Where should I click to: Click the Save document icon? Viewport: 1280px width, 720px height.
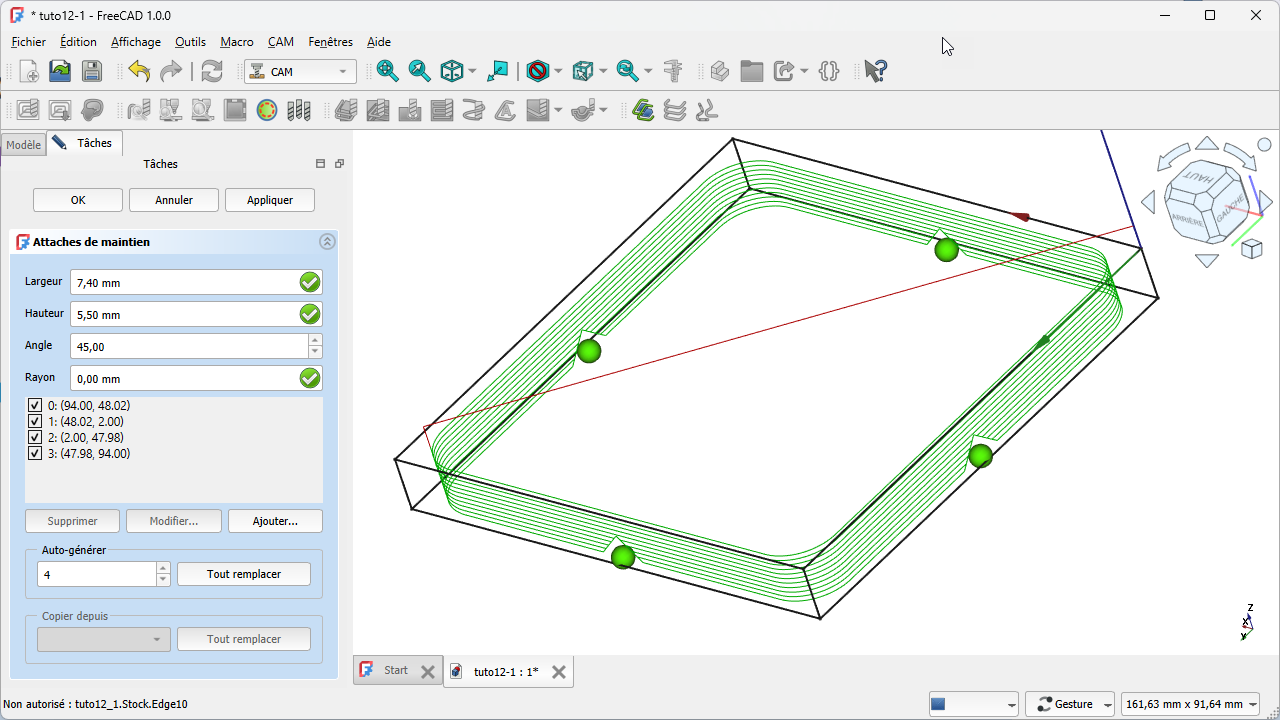pyautogui.click(x=92, y=71)
